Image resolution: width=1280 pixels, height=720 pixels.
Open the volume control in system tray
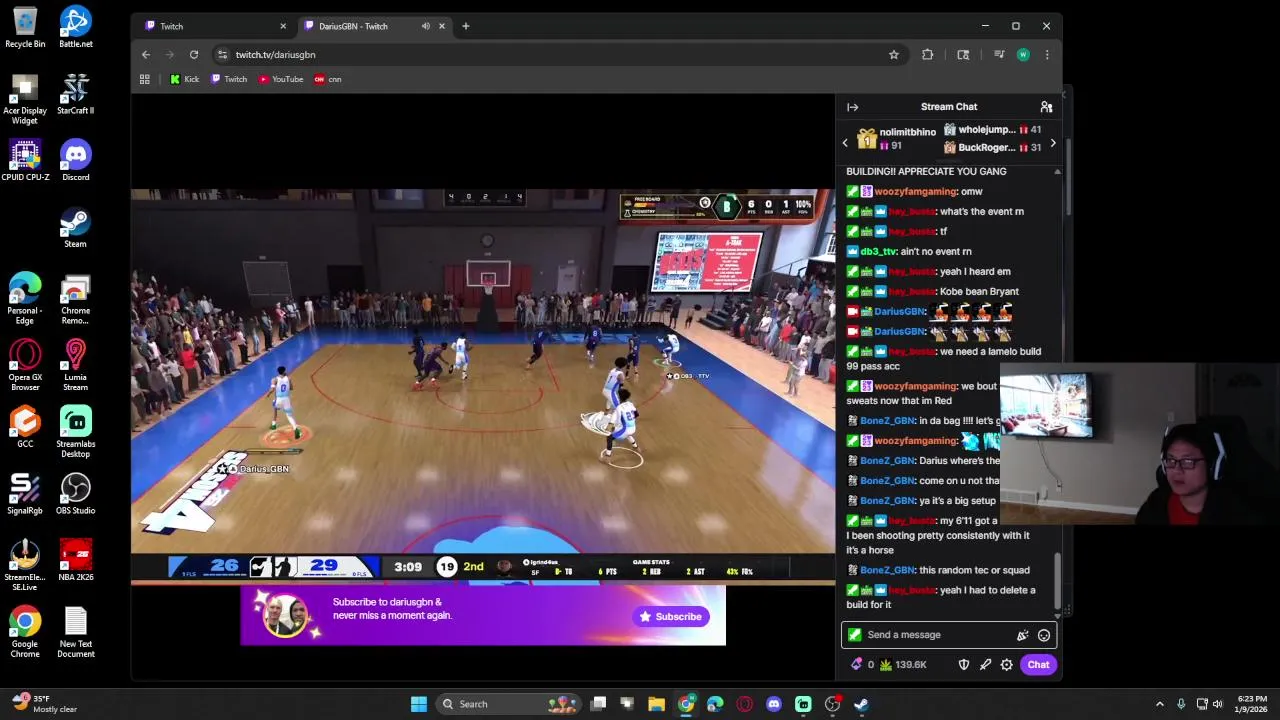[1219, 704]
